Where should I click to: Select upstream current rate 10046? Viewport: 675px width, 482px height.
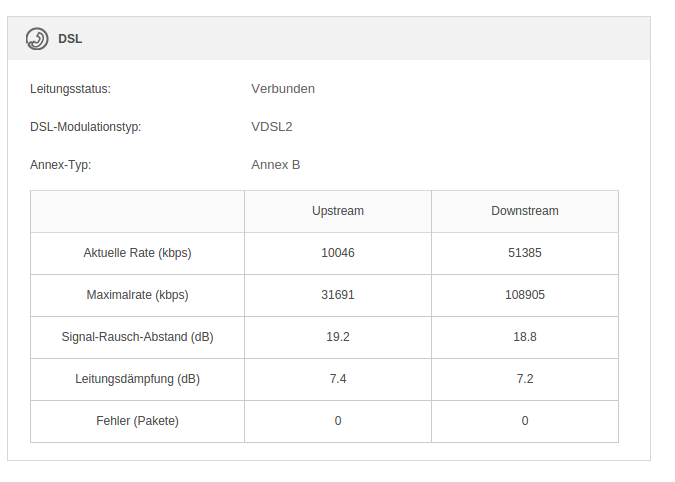point(338,253)
